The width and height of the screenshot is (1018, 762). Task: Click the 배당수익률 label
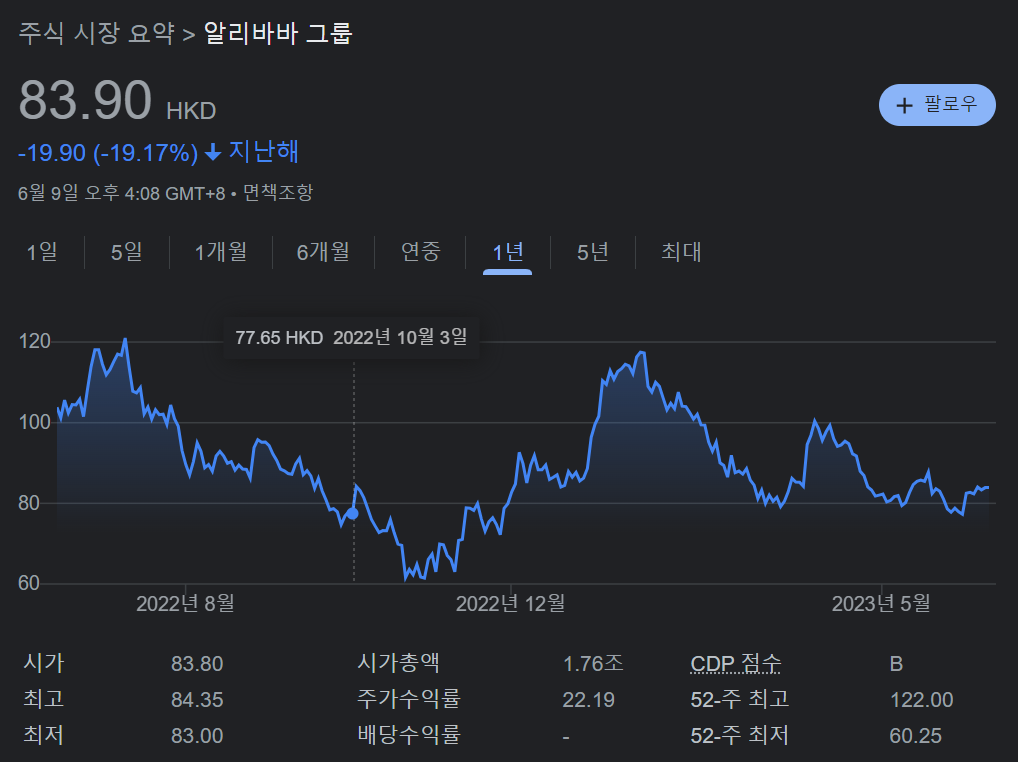click(409, 735)
